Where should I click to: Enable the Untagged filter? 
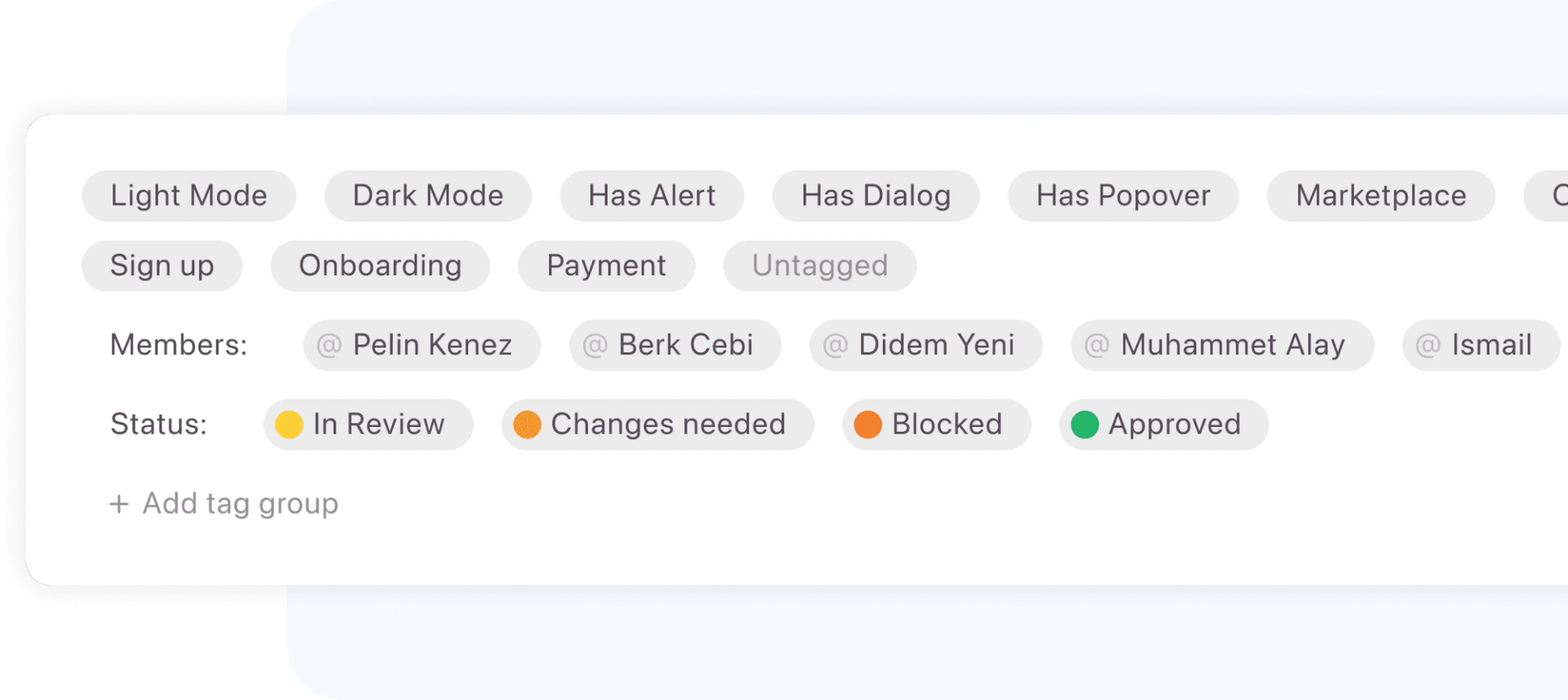pos(820,265)
